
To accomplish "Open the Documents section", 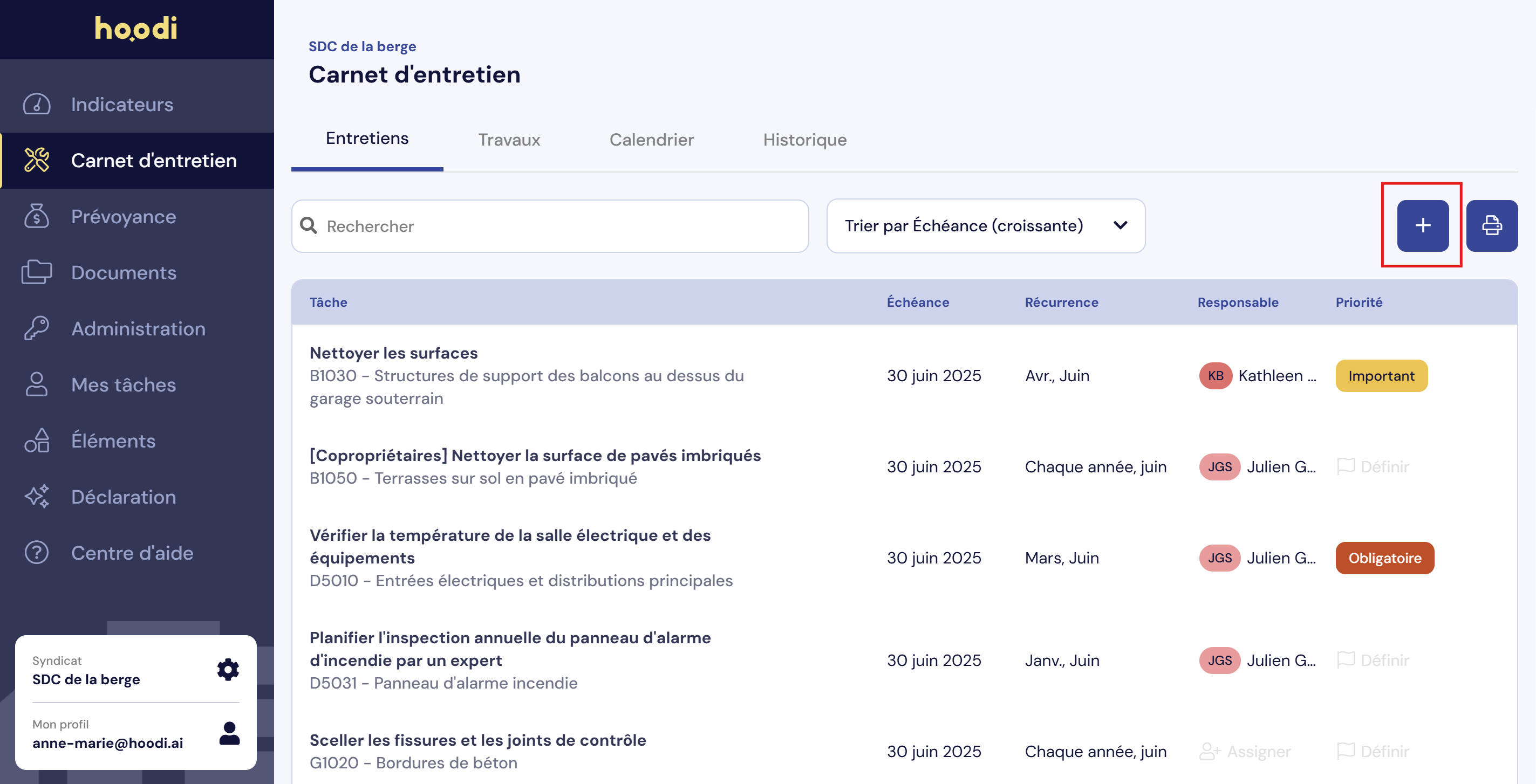I will coord(124,272).
